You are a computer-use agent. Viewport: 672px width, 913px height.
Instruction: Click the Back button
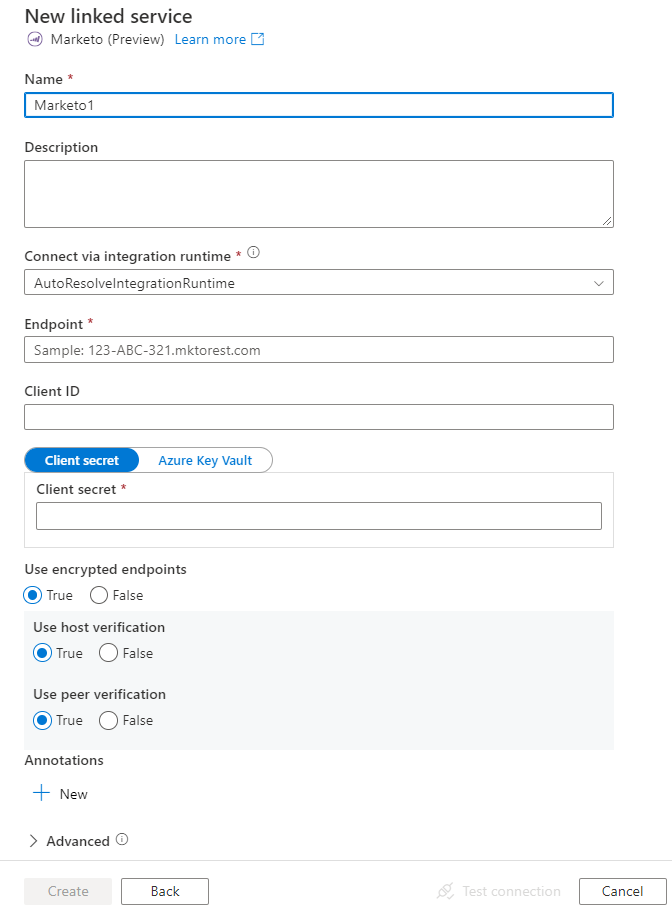coord(164,891)
